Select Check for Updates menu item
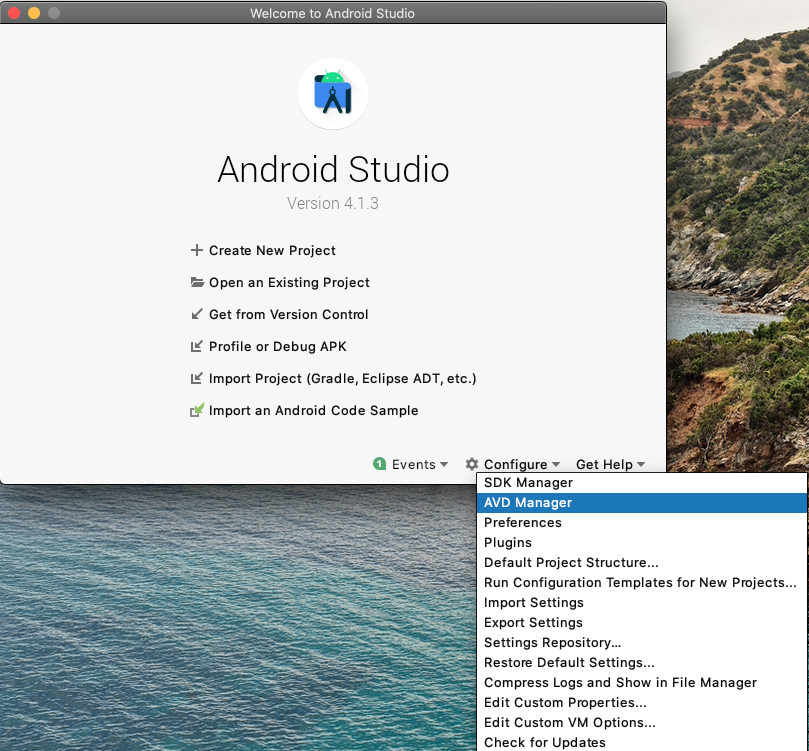The image size is (809, 751). click(x=642, y=742)
